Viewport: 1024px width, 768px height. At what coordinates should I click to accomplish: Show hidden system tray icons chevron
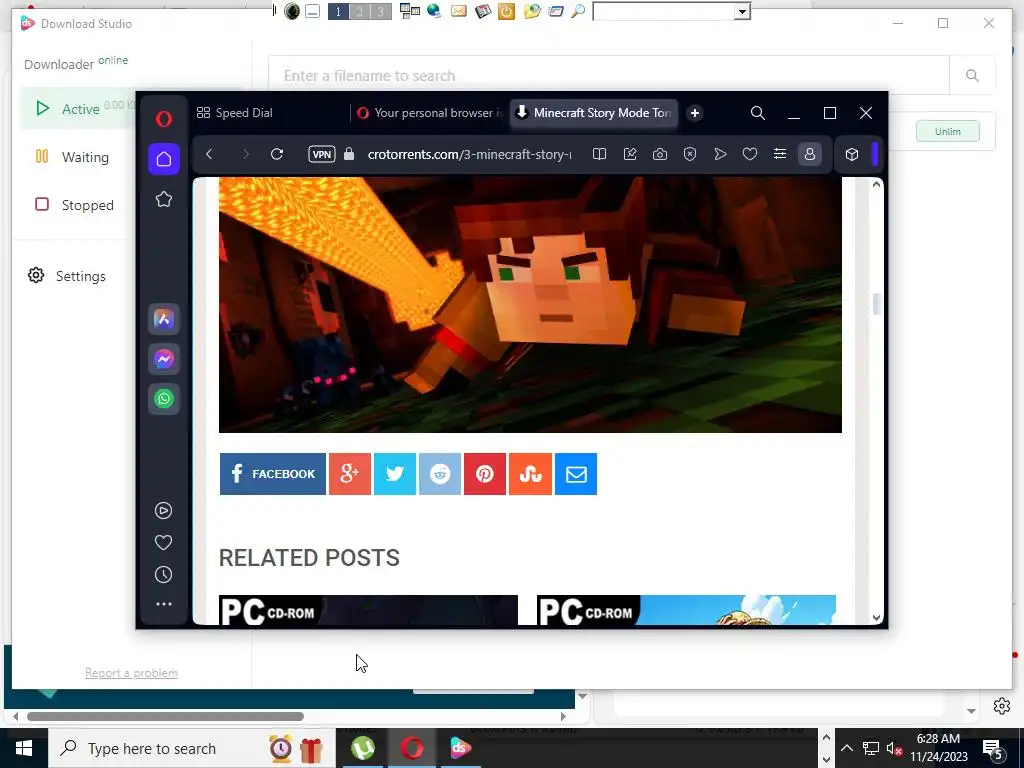point(846,748)
